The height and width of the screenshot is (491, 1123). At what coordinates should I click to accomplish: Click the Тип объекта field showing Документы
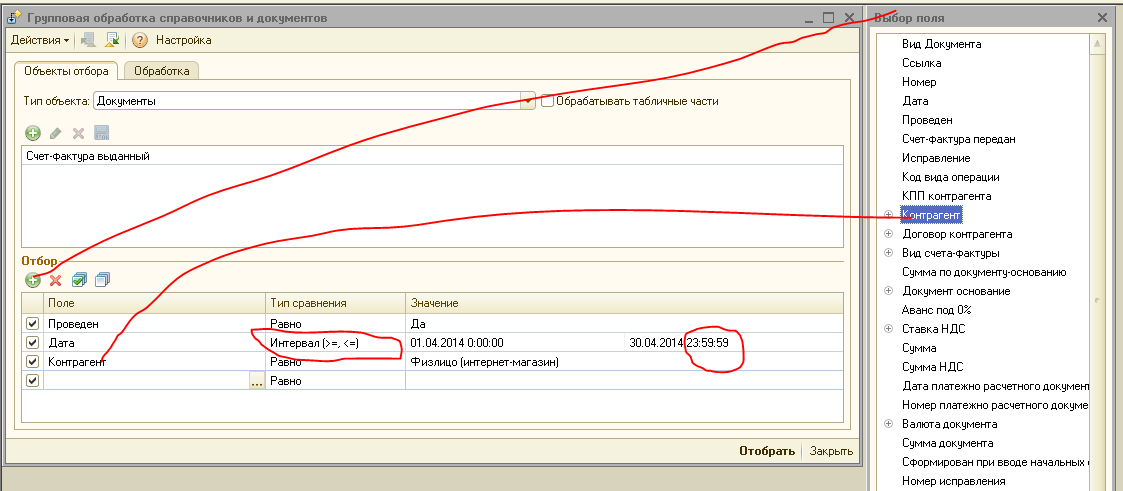click(x=309, y=102)
